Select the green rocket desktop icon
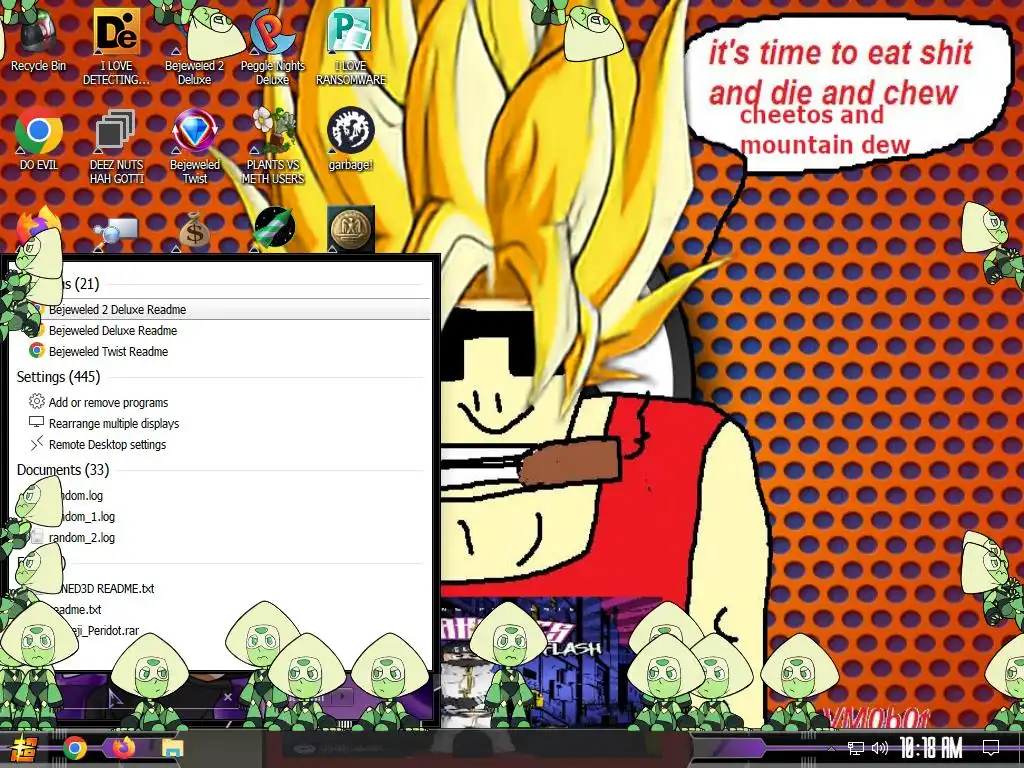 pyautogui.click(x=274, y=229)
